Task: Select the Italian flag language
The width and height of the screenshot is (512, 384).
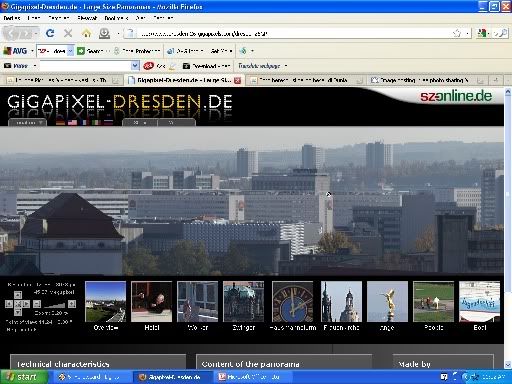Action: tap(96, 122)
